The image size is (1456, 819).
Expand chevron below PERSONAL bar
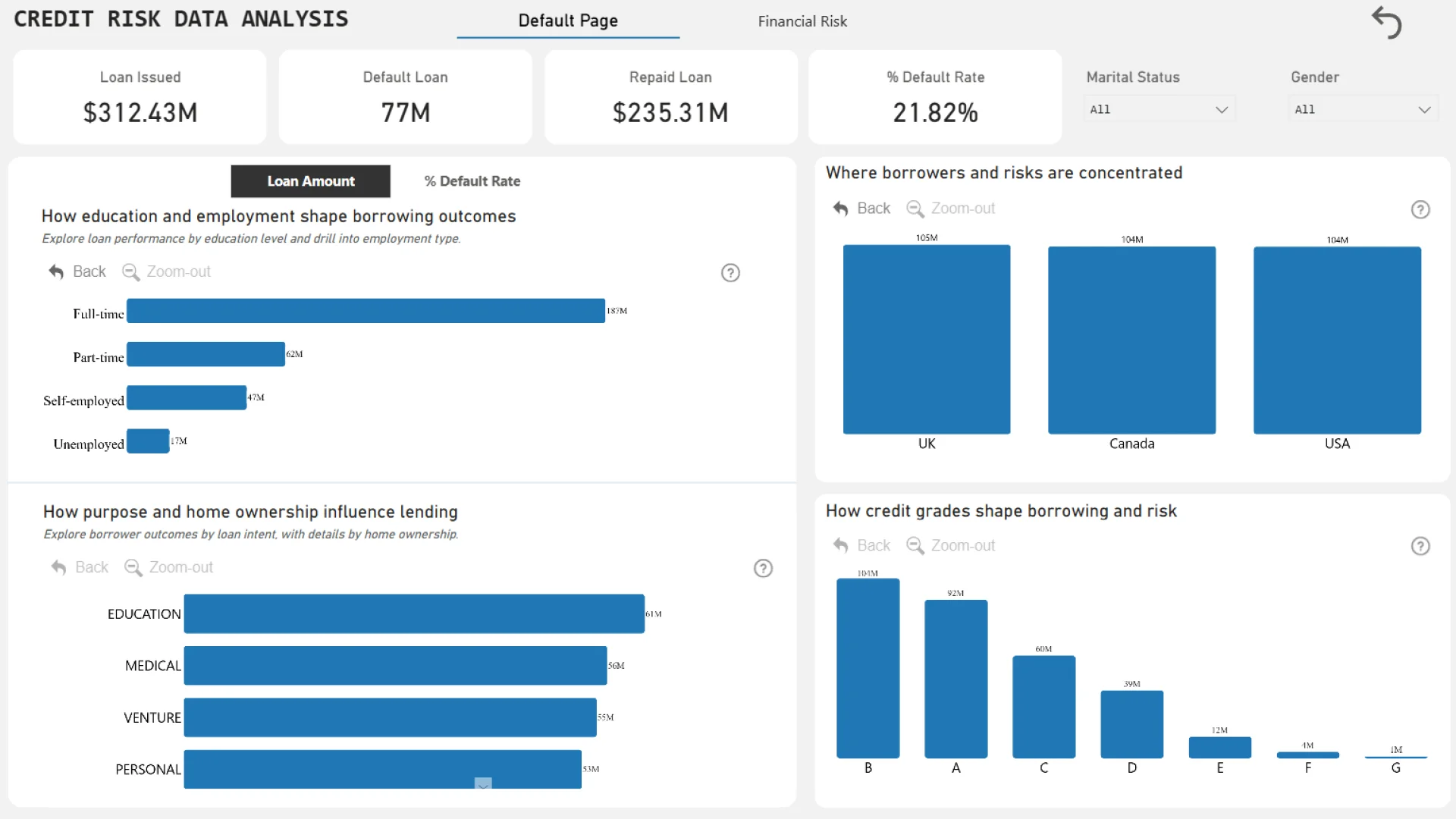pos(483,783)
